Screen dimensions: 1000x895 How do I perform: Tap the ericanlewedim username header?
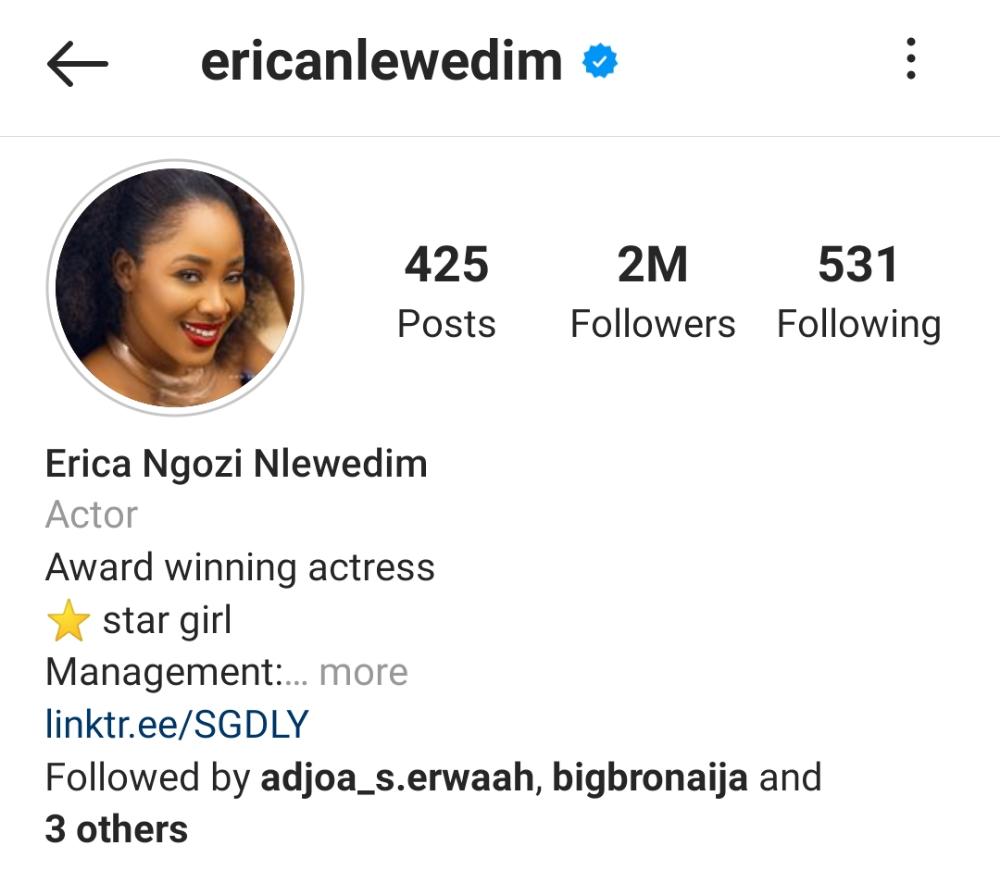click(x=381, y=61)
